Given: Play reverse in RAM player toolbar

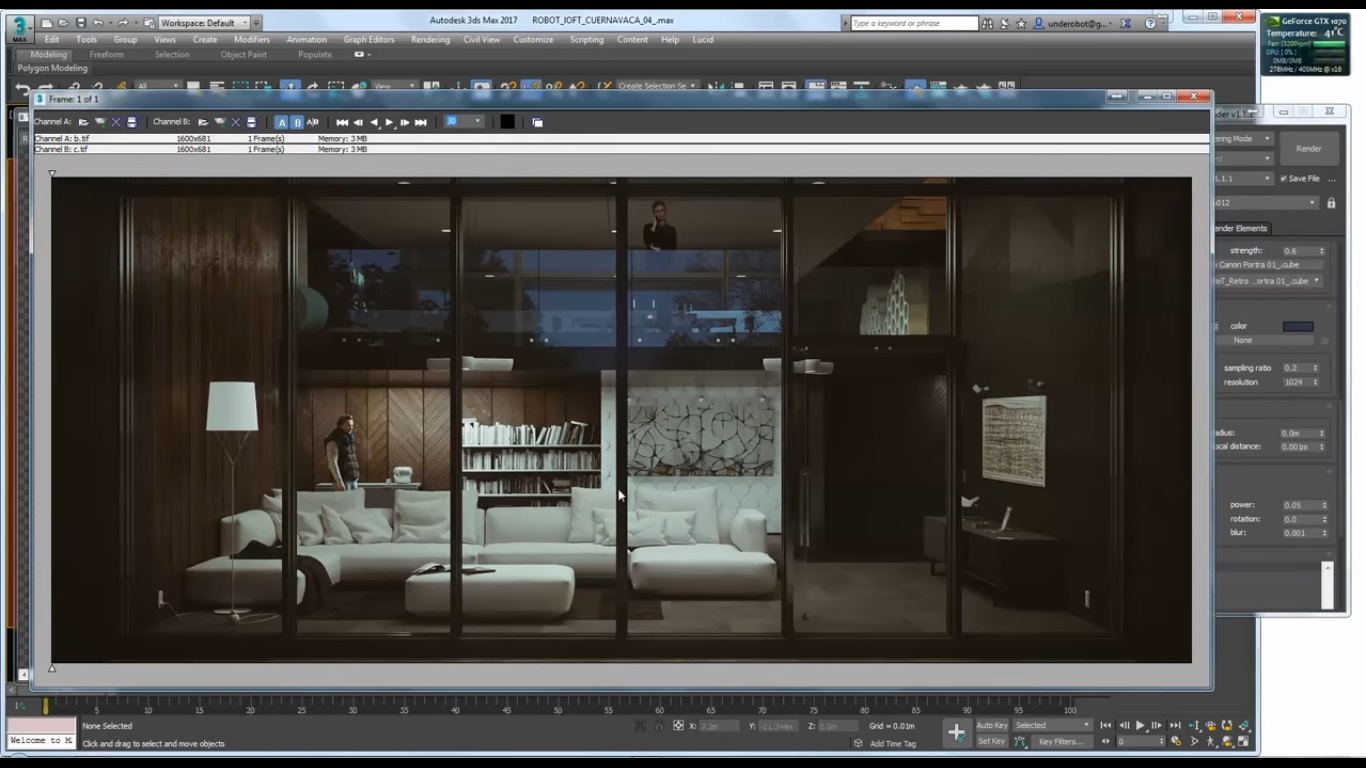Looking at the screenshot, I should click(x=373, y=122).
